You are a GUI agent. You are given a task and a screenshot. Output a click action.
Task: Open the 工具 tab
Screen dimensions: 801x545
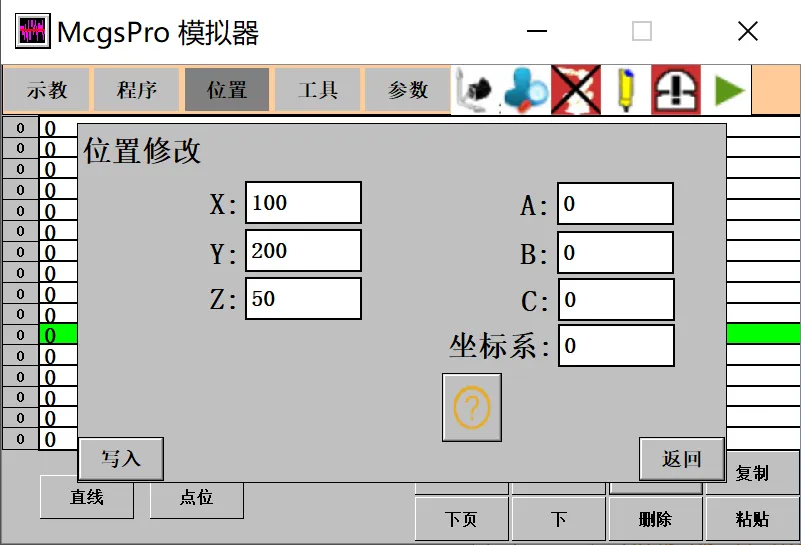point(317,90)
